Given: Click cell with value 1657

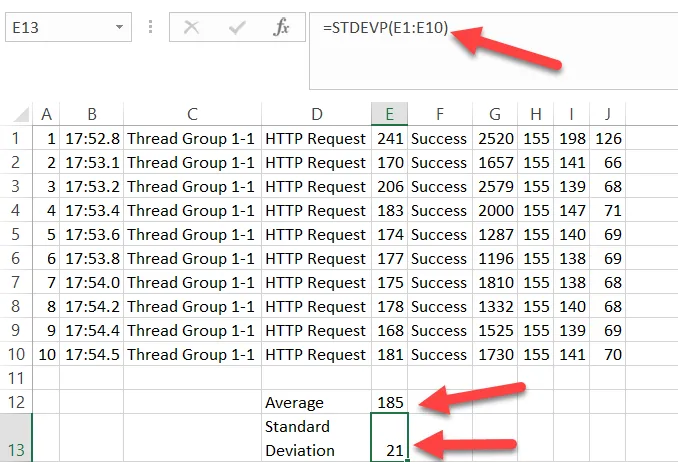Looking at the screenshot, I should [495, 162].
